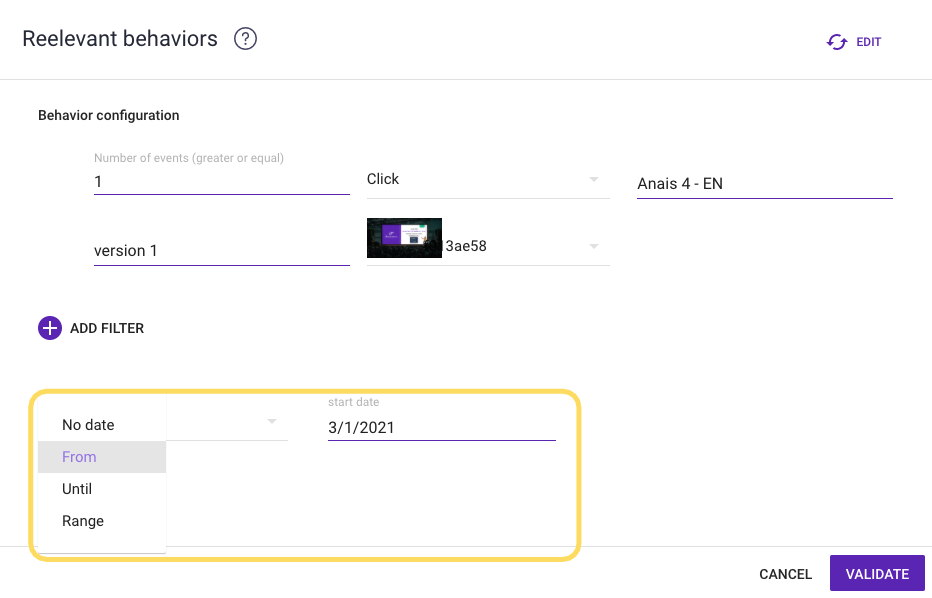Click the start date field
The height and width of the screenshot is (598, 932).
[441, 428]
